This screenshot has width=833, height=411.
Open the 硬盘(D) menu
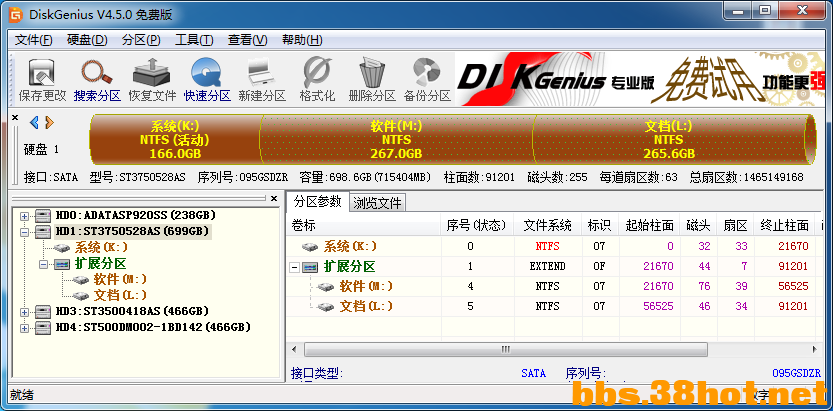[87, 40]
